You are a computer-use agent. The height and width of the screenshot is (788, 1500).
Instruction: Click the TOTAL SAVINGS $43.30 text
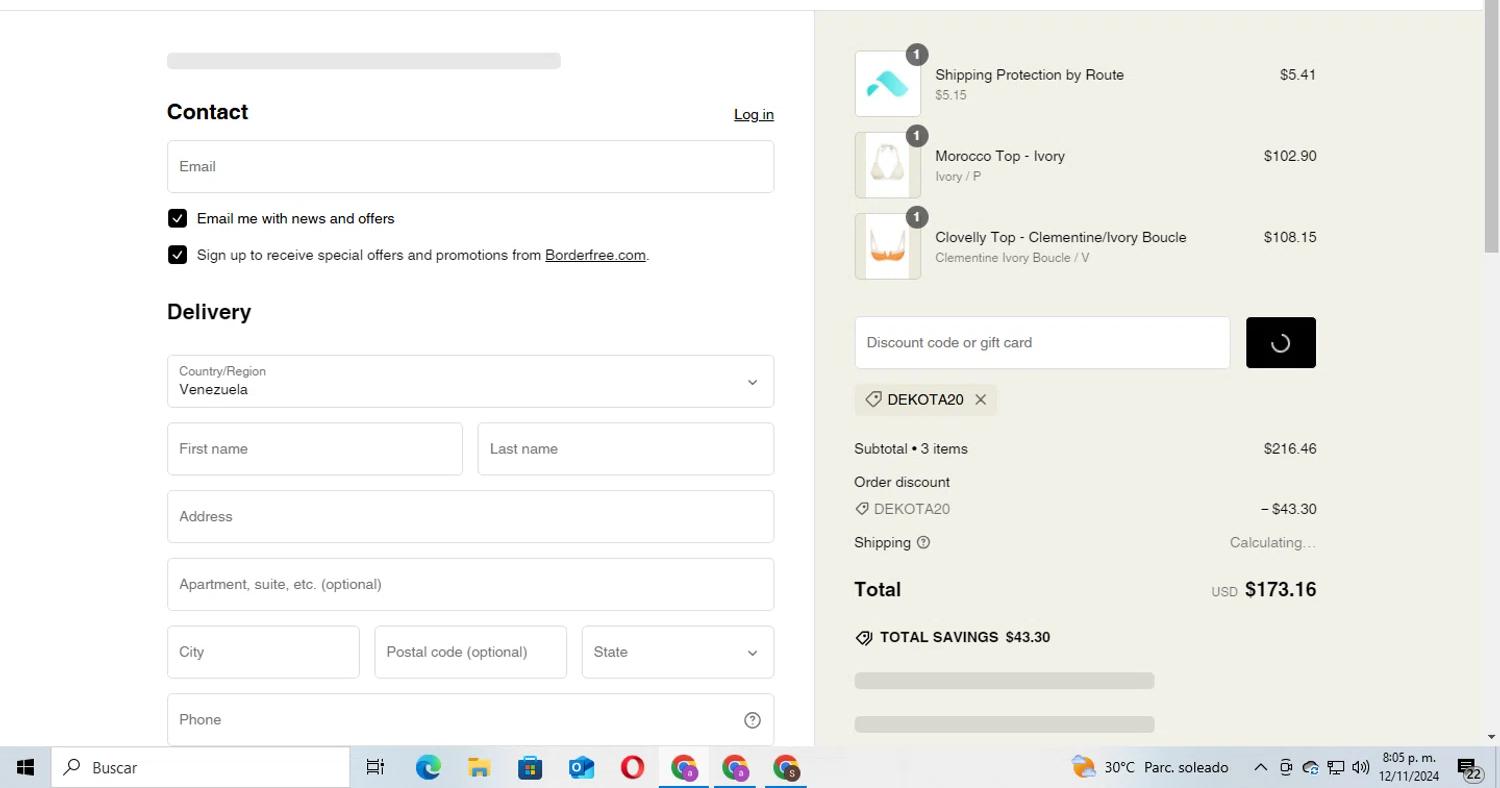[x=965, y=638]
